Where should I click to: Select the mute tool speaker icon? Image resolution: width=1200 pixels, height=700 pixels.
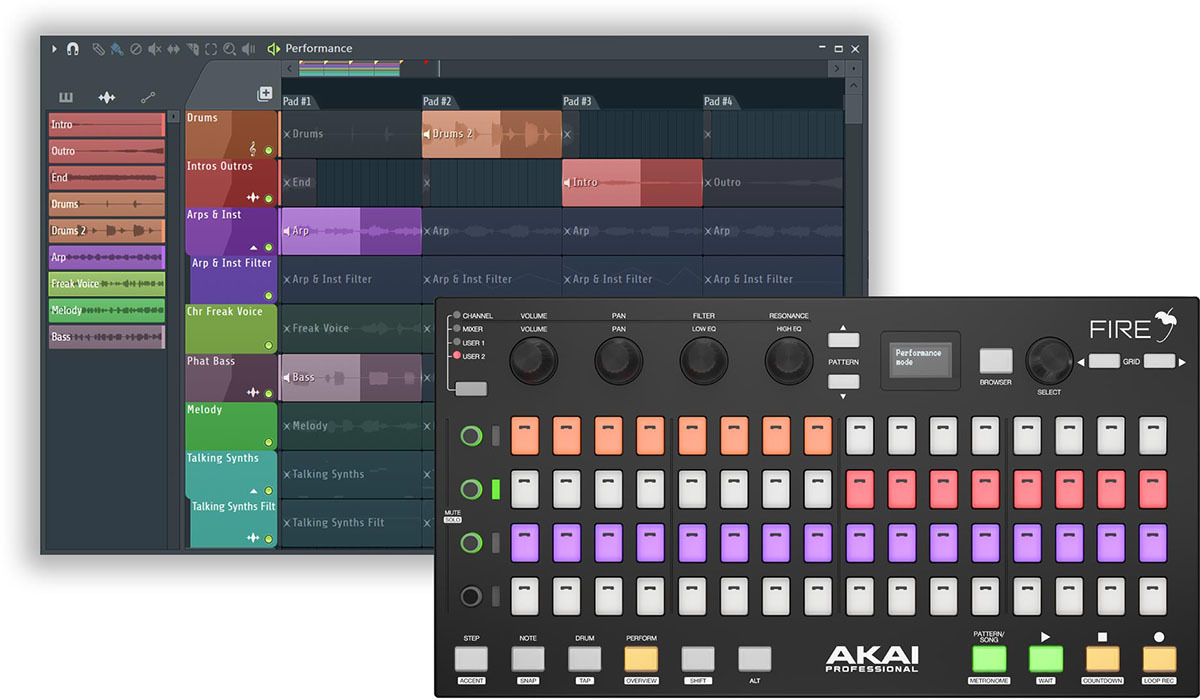155,48
